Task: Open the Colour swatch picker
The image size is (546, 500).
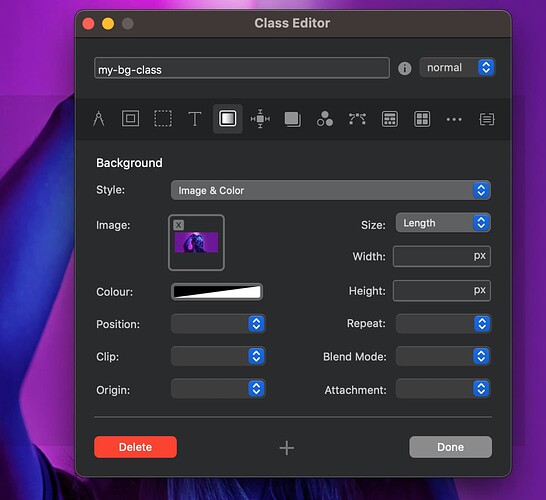Action: pos(217,292)
